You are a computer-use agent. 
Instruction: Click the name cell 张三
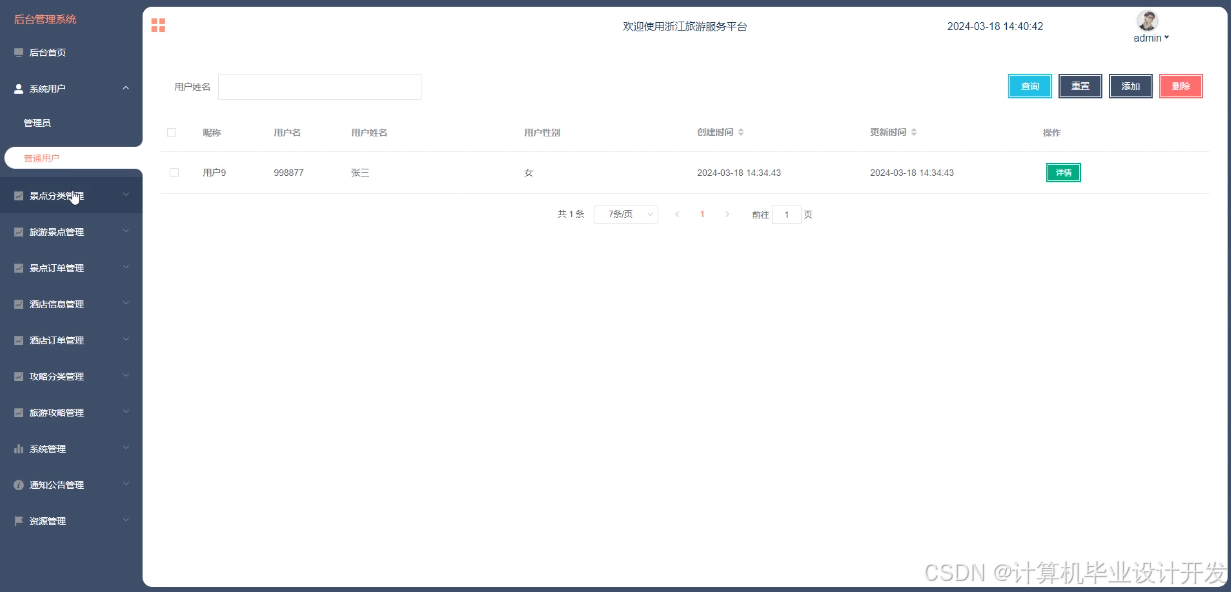tap(360, 173)
